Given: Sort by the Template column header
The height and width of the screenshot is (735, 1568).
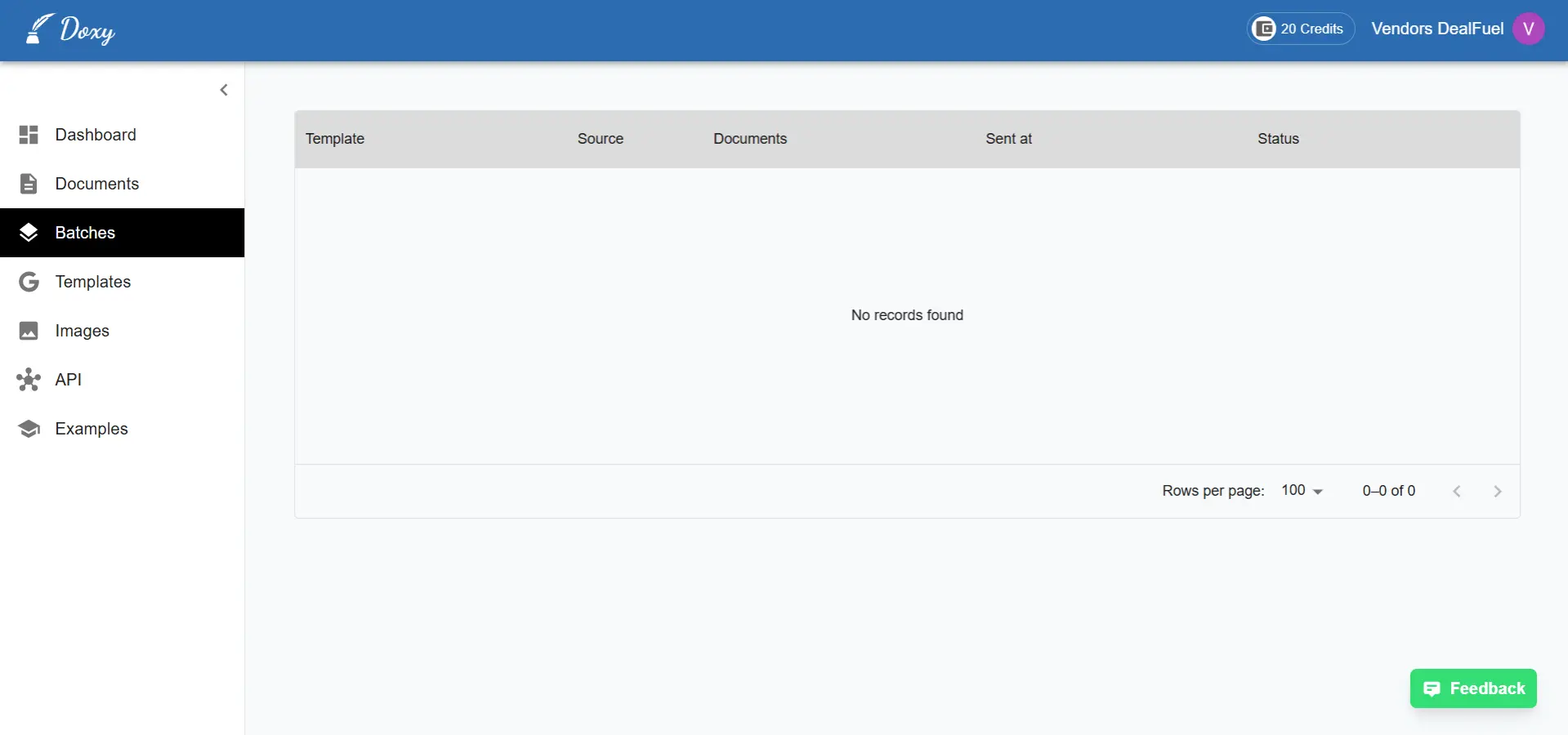Looking at the screenshot, I should [334, 138].
